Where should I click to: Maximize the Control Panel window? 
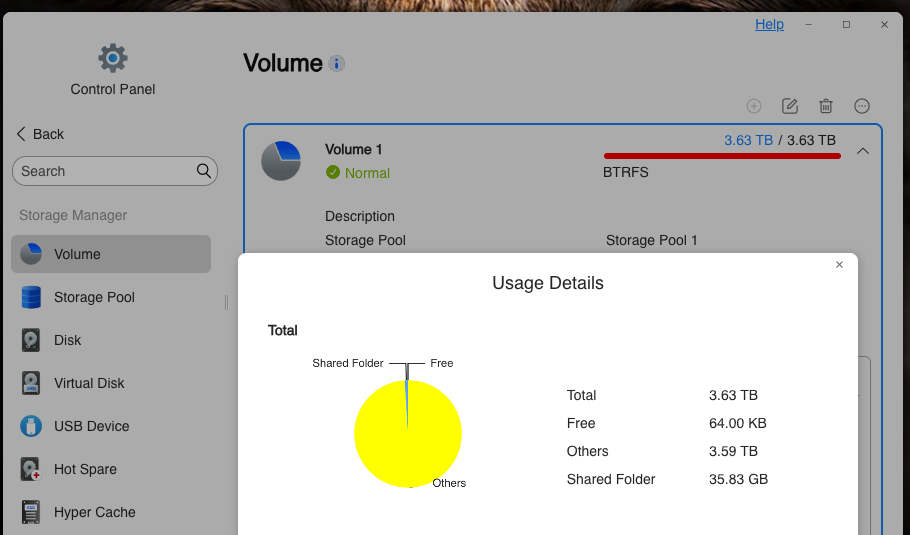(846, 24)
